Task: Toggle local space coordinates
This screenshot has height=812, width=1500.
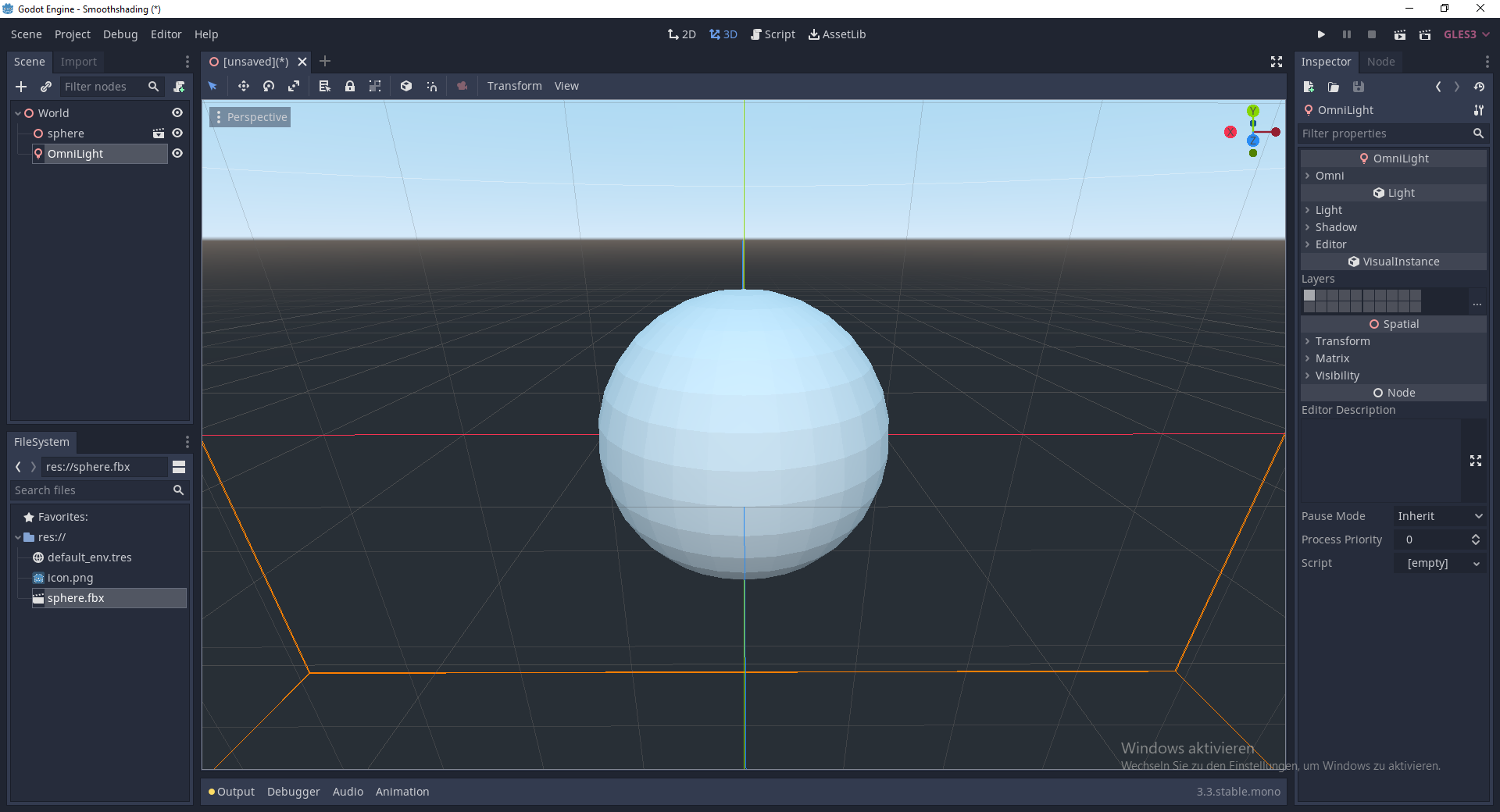Action: pyautogui.click(x=405, y=86)
